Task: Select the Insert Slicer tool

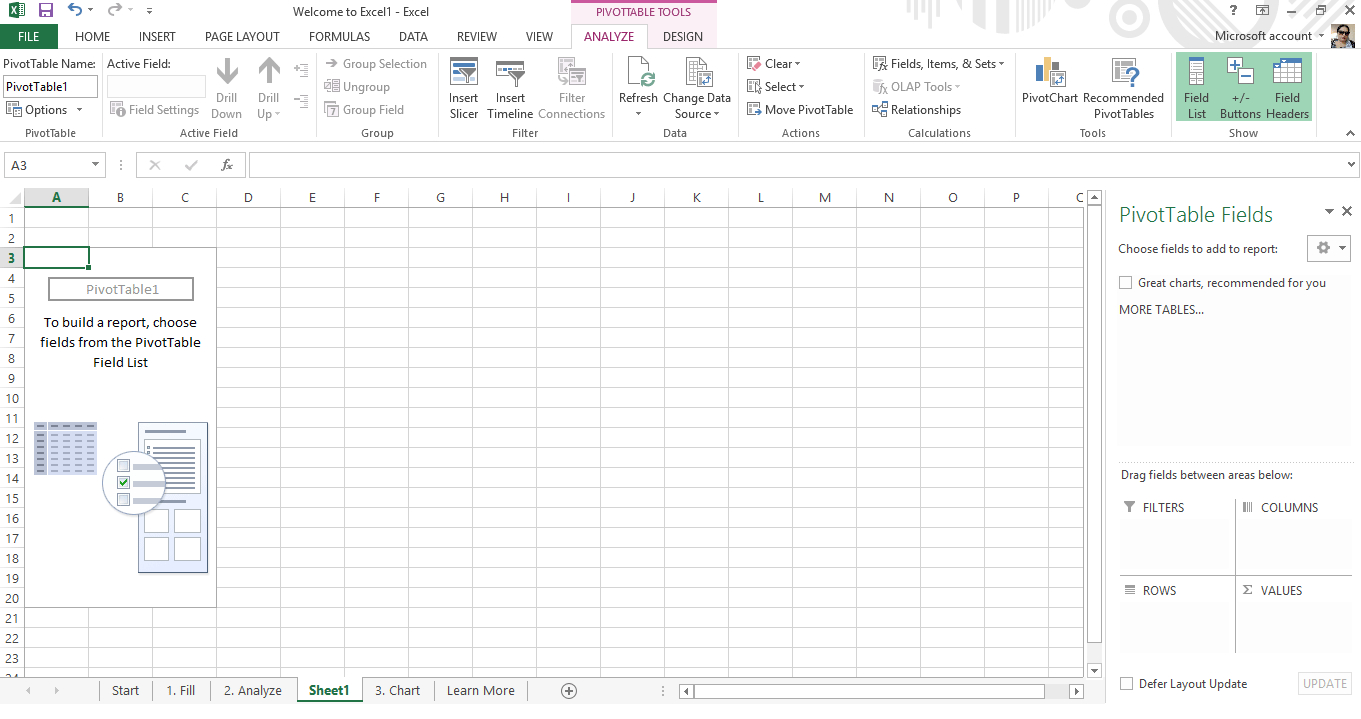Action: (x=463, y=87)
